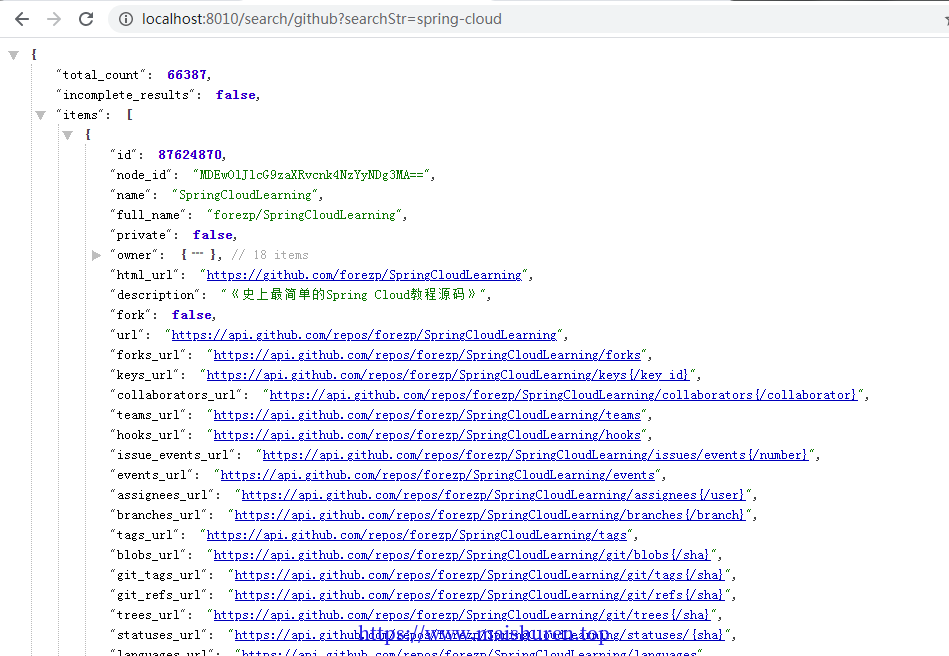The image size is (949, 656).
Task: Click the total_count value 66387
Action: tap(186, 75)
